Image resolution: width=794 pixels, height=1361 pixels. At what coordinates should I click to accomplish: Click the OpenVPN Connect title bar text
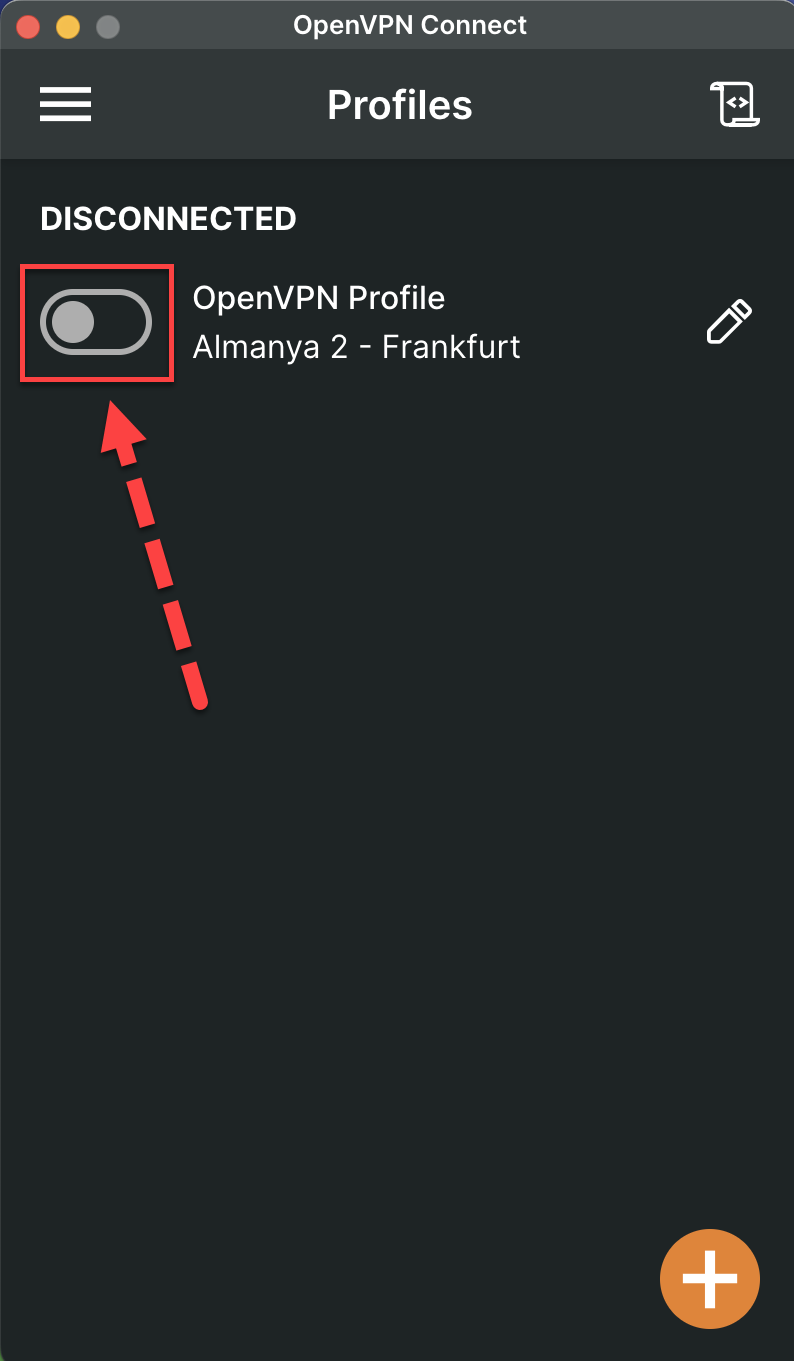410,26
